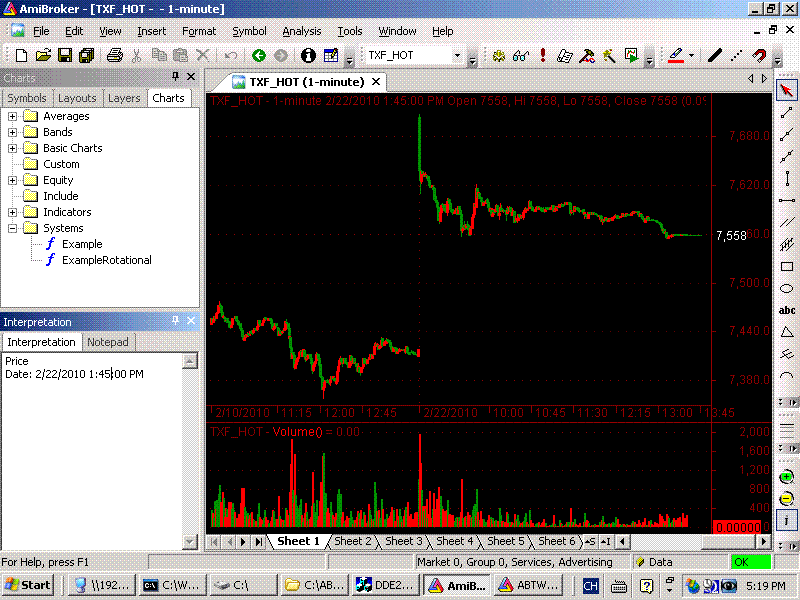Viewport: 800px width, 600px height.
Task: Select the solid thick line style
Action: (x=714, y=55)
